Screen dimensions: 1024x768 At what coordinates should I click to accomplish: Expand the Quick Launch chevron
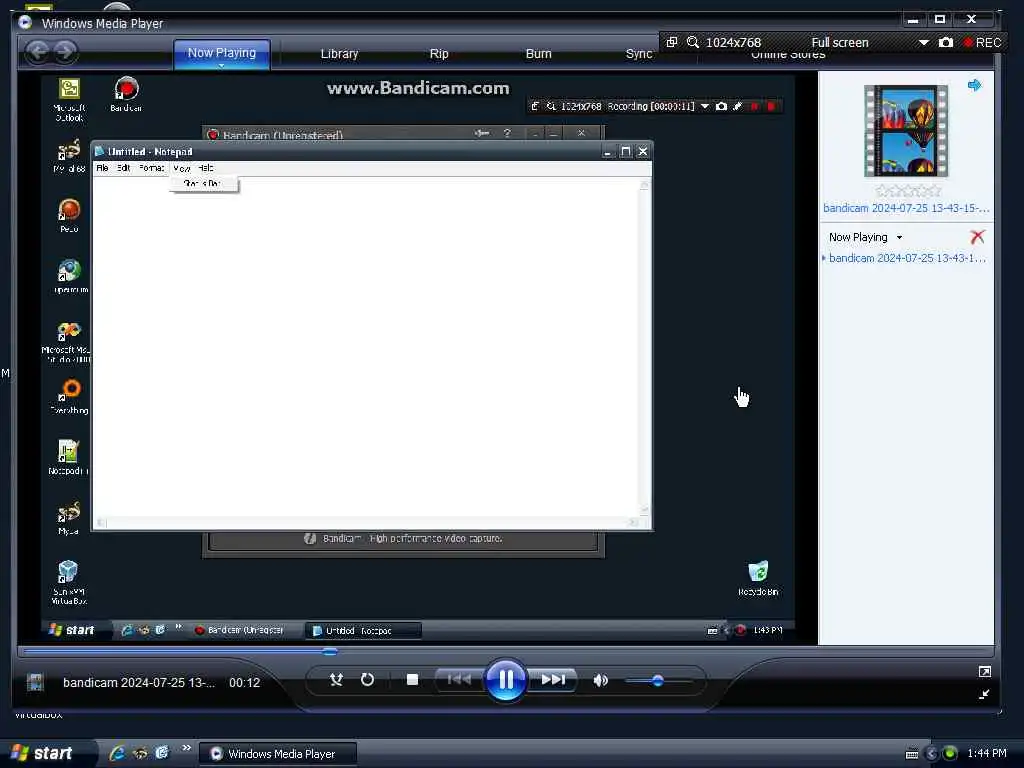pyautogui.click(x=187, y=748)
